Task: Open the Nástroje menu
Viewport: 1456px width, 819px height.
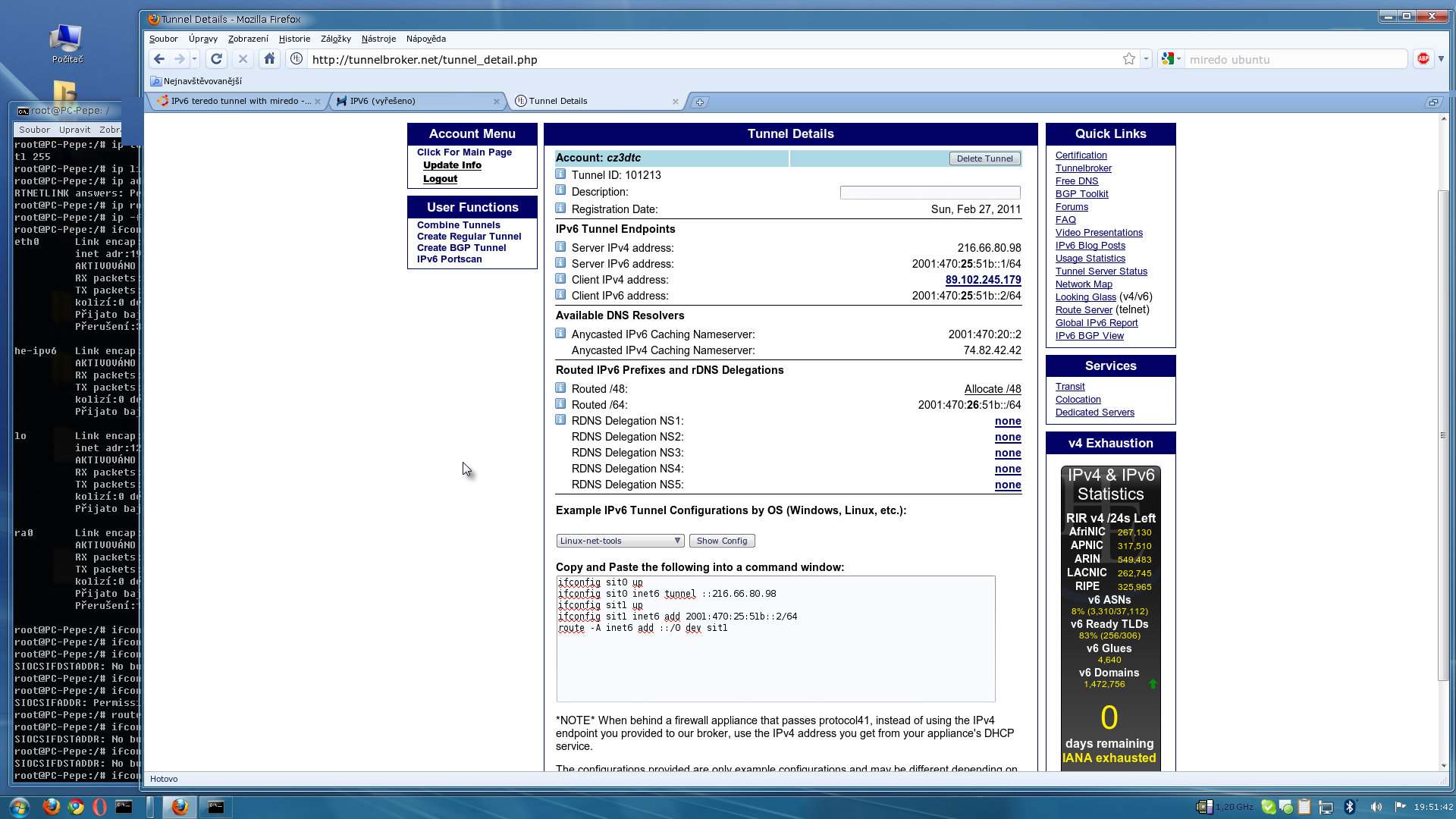Action: pyautogui.click(x=378, y=39)
